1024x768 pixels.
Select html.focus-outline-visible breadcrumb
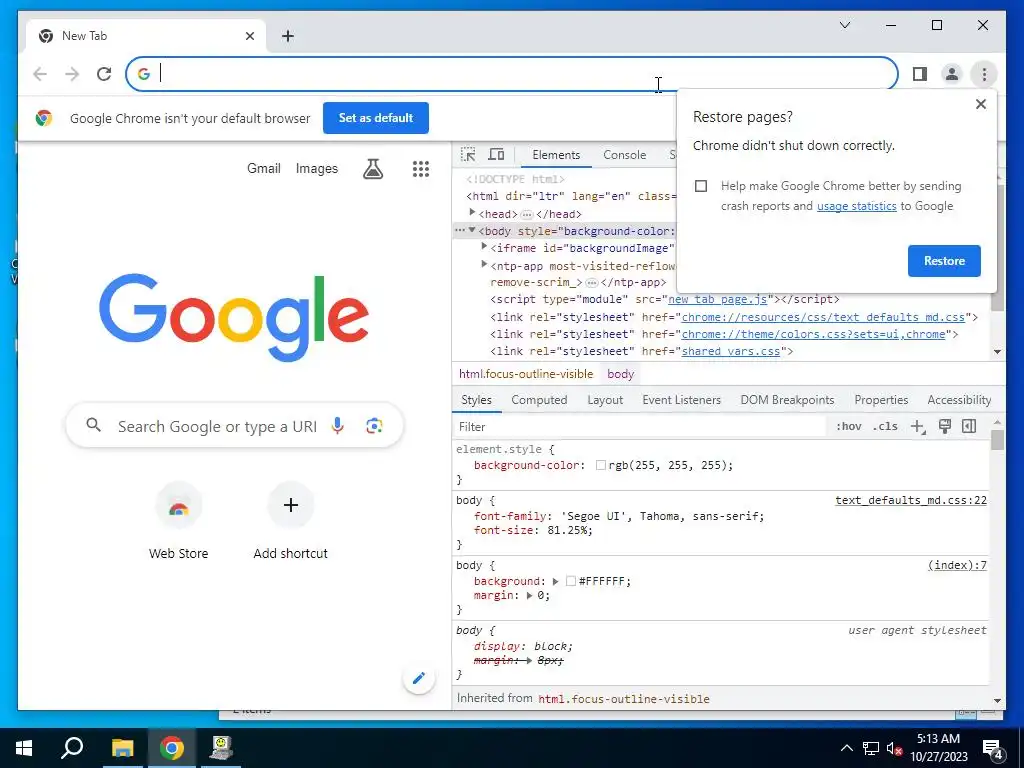(526, 374)
